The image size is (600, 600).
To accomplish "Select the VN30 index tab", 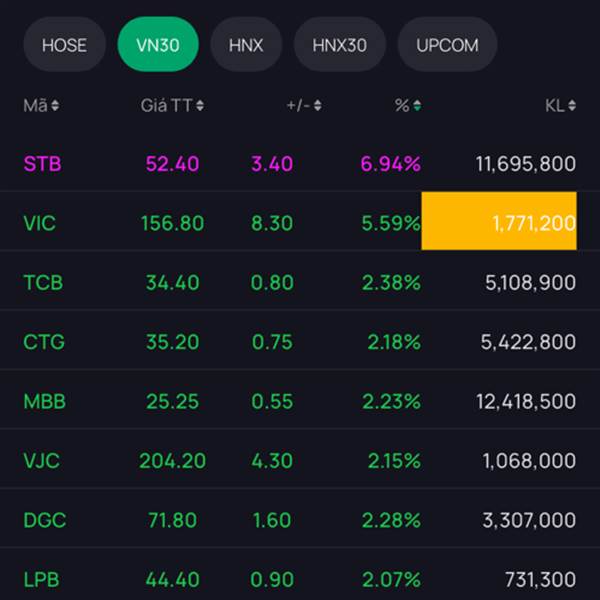I will pos(158,45).
